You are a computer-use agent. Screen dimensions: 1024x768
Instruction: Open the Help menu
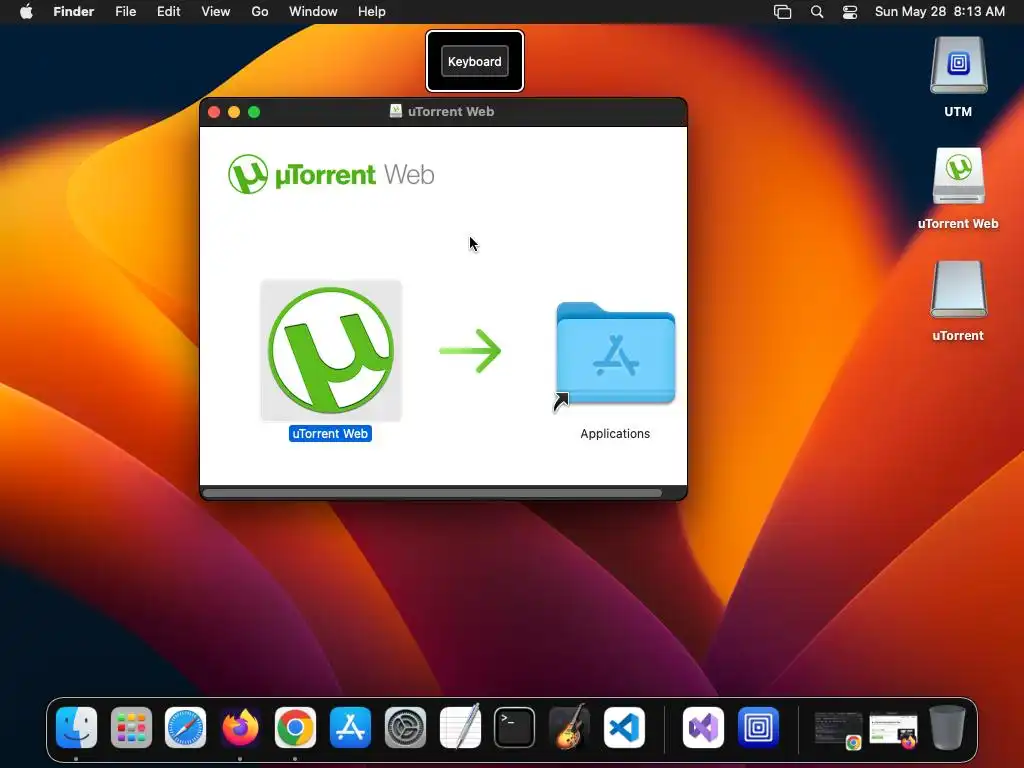tap(372, 12)
